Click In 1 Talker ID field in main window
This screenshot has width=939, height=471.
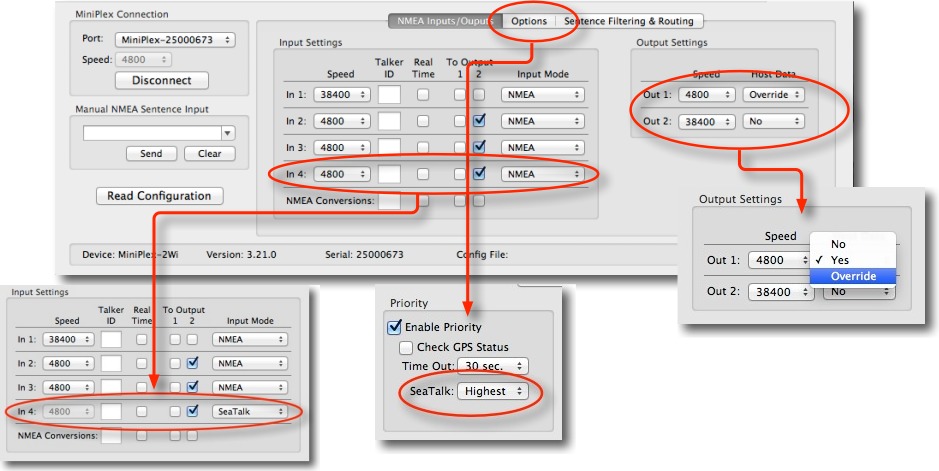click(389, 95)
